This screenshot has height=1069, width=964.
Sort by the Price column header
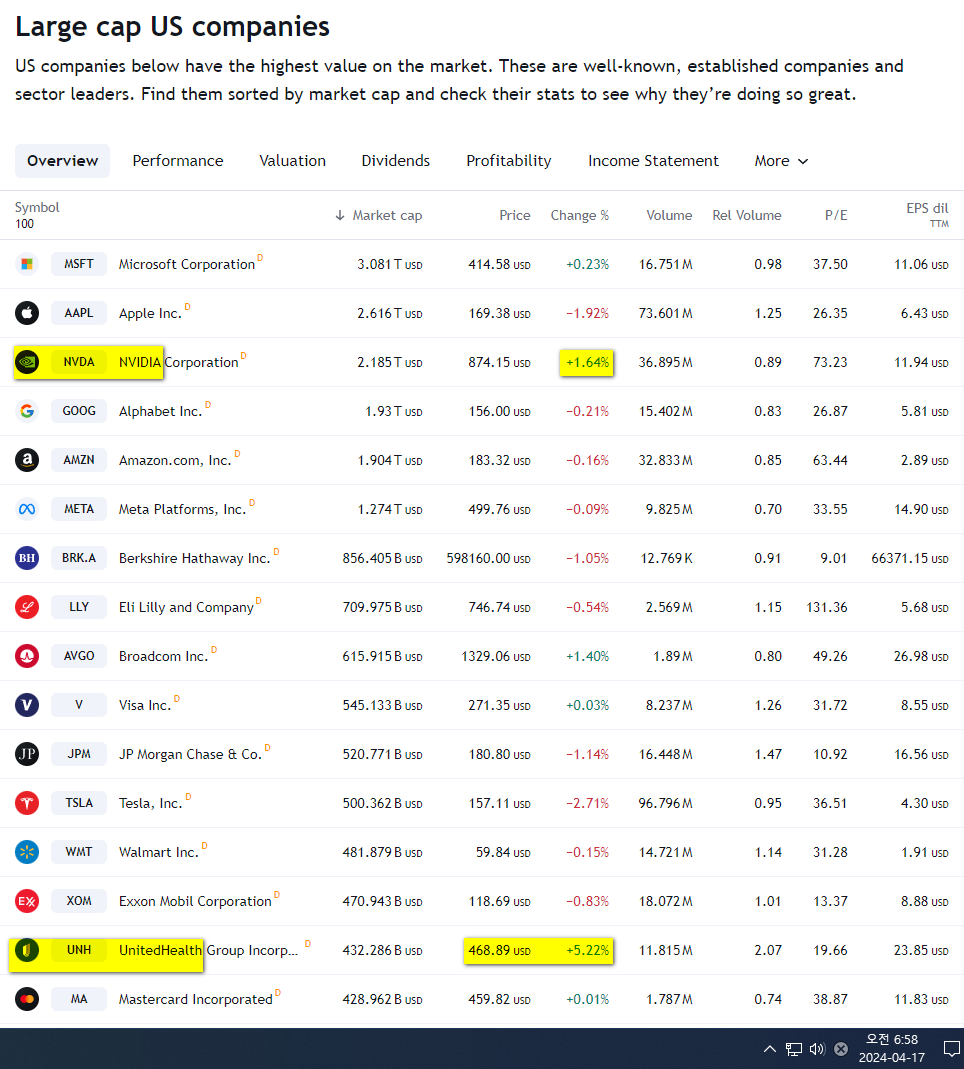tap(515, 215)
